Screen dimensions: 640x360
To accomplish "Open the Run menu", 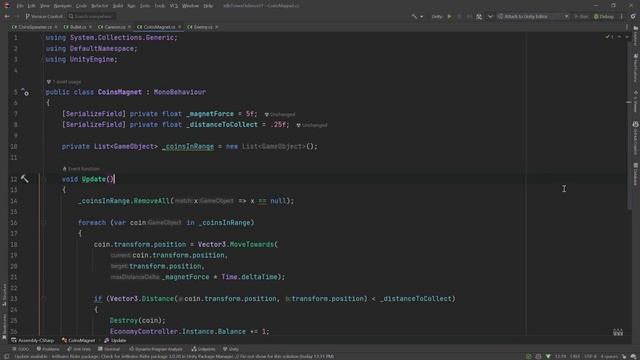I will click(131, 6).
